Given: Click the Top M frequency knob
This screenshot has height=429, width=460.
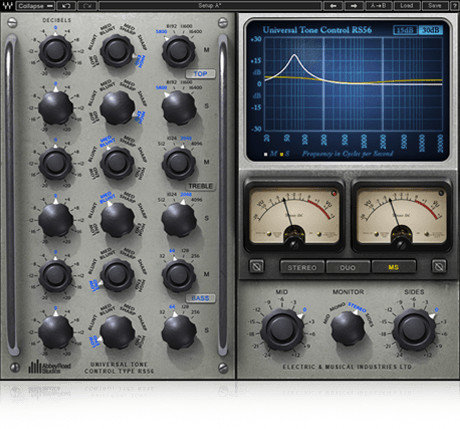Looking at the screenshot, I should point(179,51).
